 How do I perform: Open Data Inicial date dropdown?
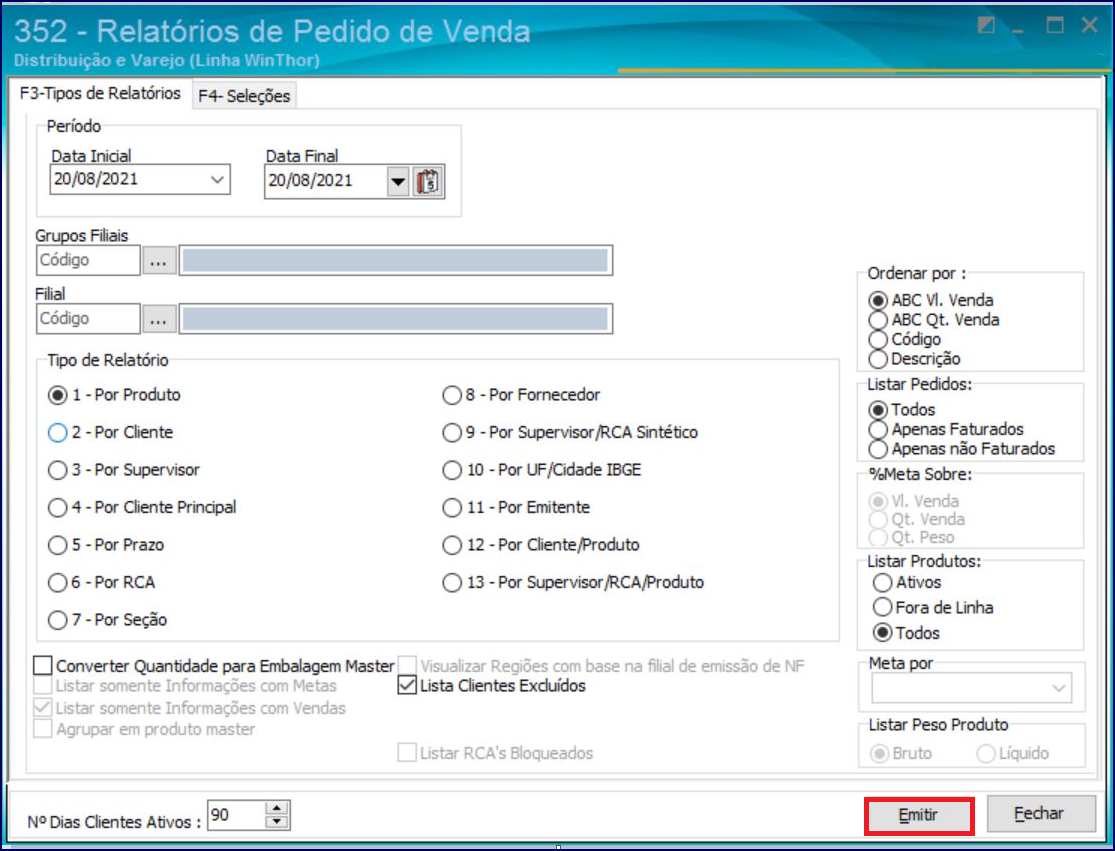click(x=217, y=180)
